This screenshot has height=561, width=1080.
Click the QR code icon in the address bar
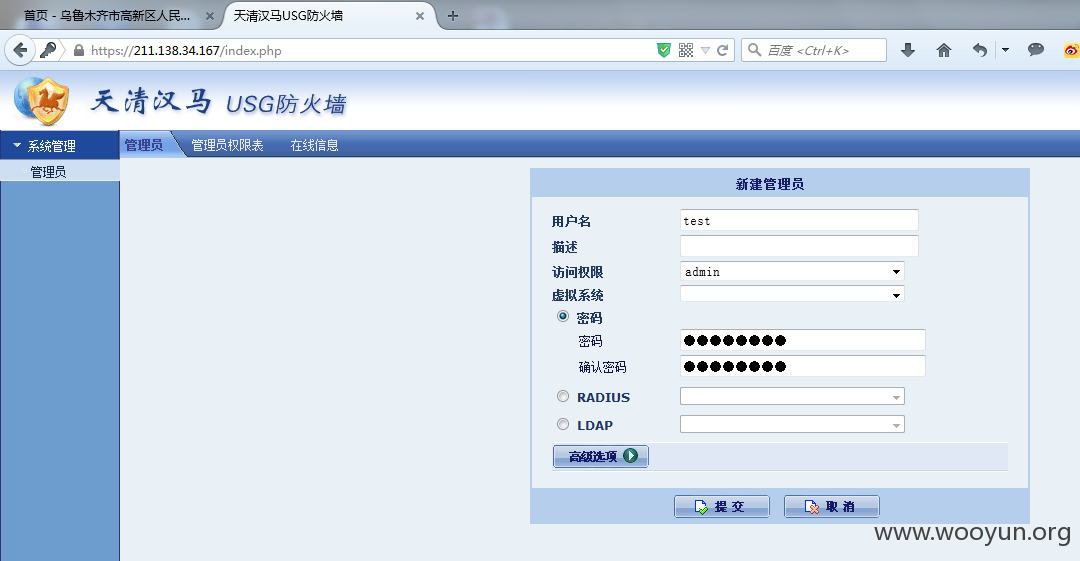(x=685, y=50)
